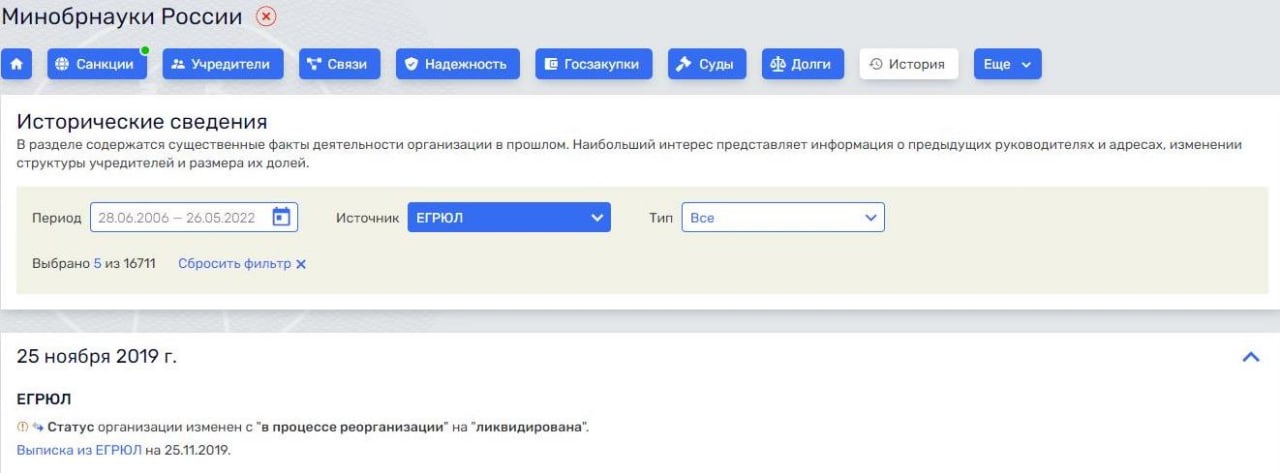Click the selected count 5
The width and height of the screenshot is (1280, 473).
[x=97, y=264]
